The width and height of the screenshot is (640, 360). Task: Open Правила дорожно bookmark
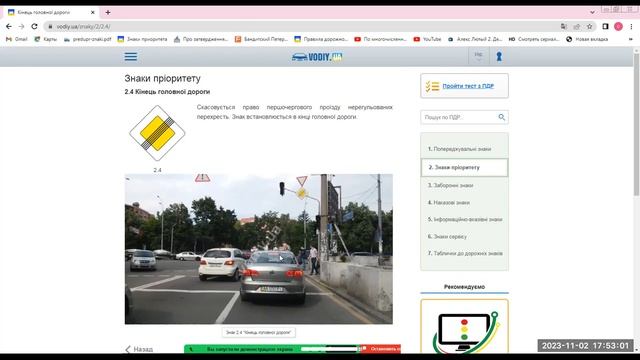pyautogui.click(x=321, y=39)
